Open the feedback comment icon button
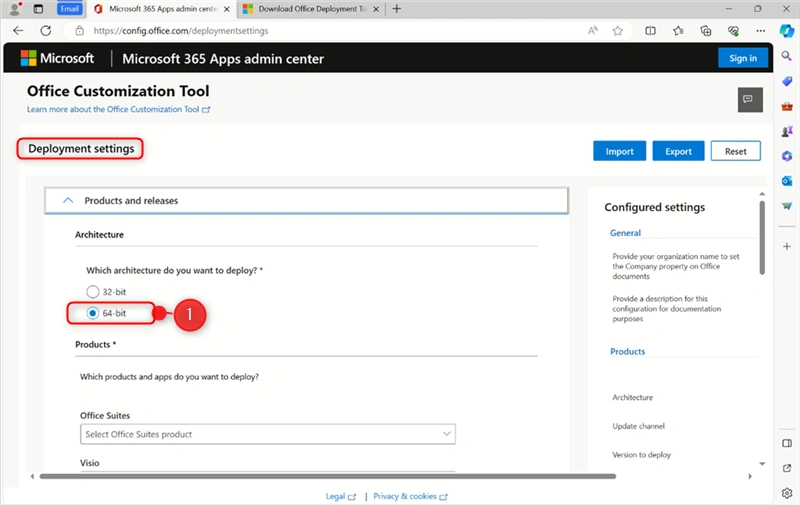 (x=750, y=99)
